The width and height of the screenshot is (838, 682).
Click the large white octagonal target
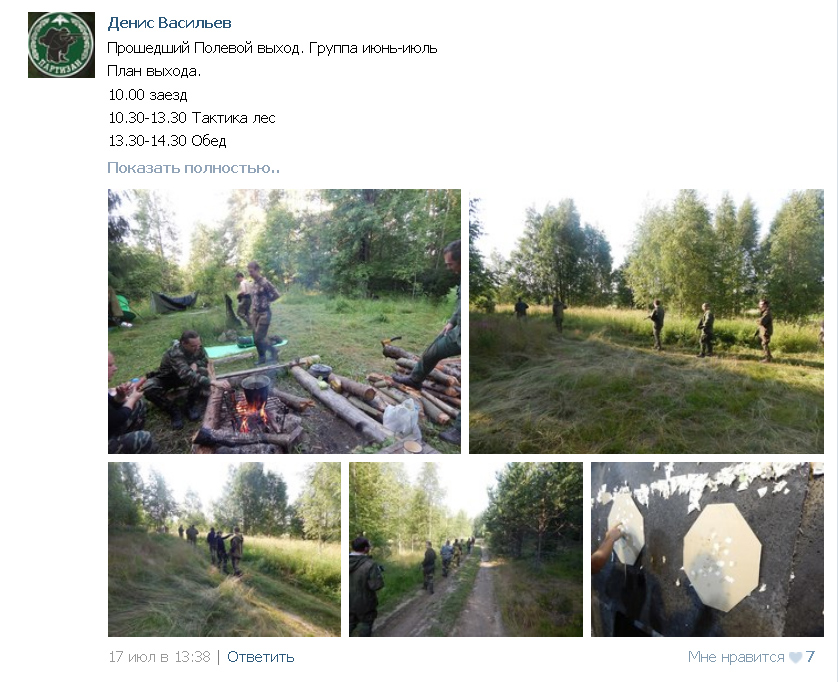(x=721, y=557)
